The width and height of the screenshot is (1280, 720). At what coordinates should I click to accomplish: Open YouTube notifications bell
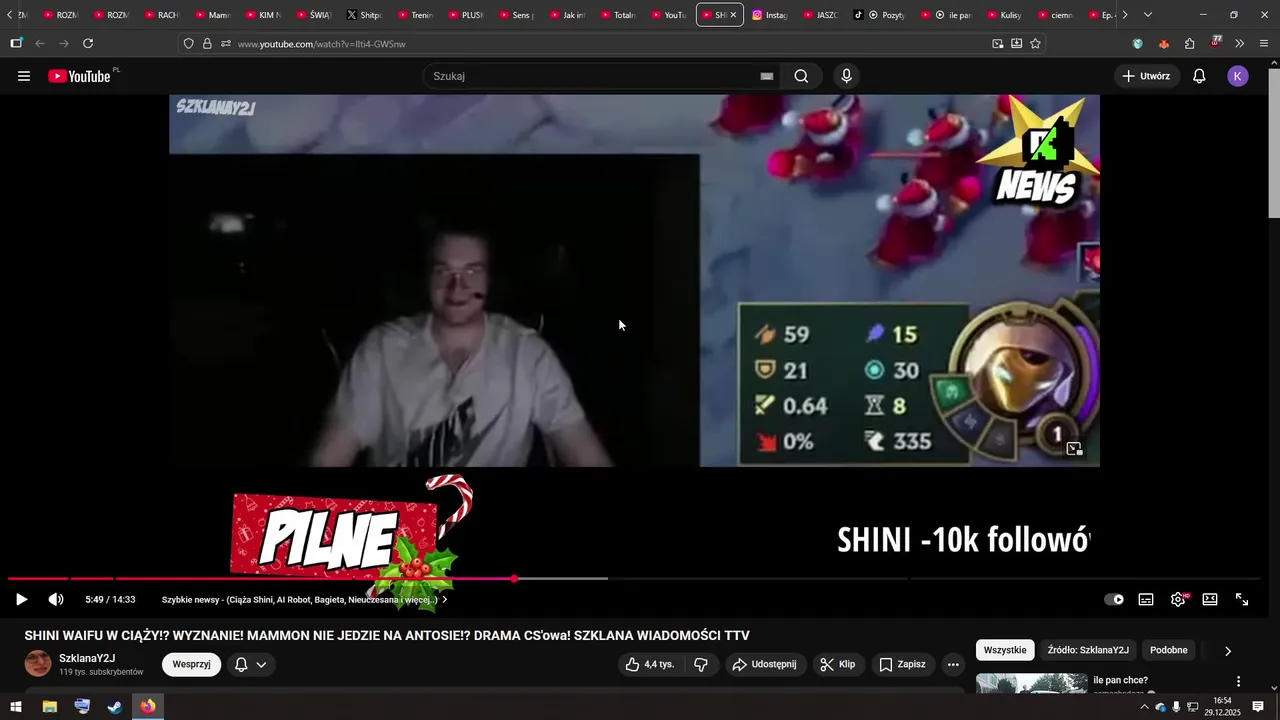(1199, 76)
